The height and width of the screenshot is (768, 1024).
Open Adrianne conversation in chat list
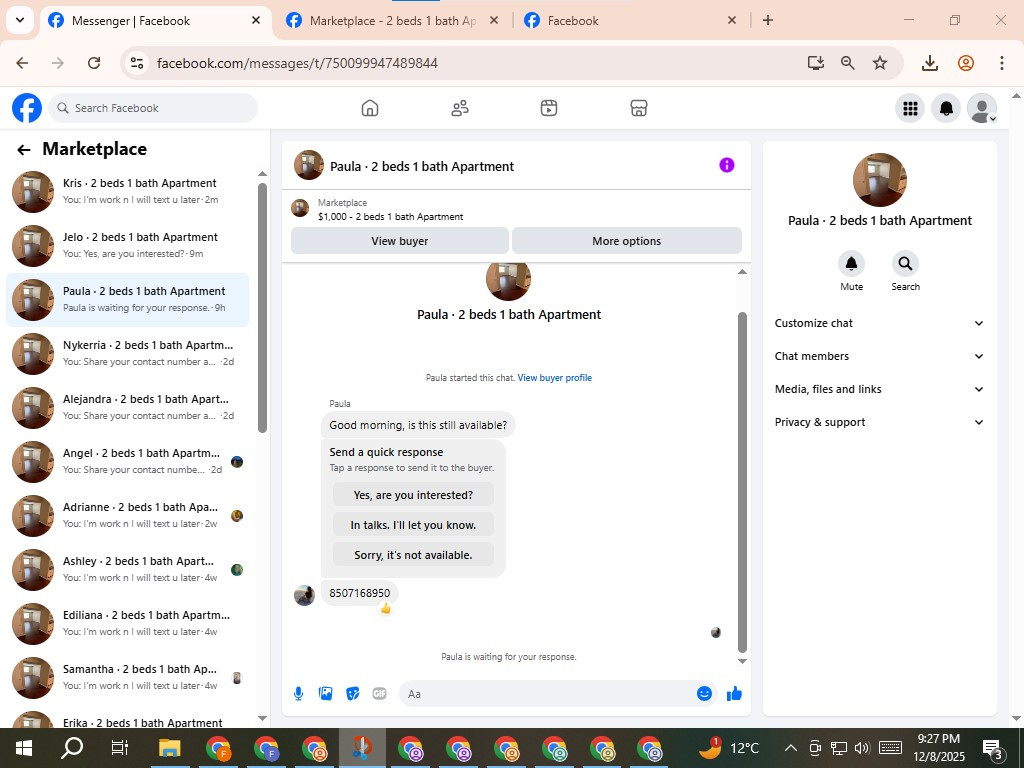click(127, 516)
